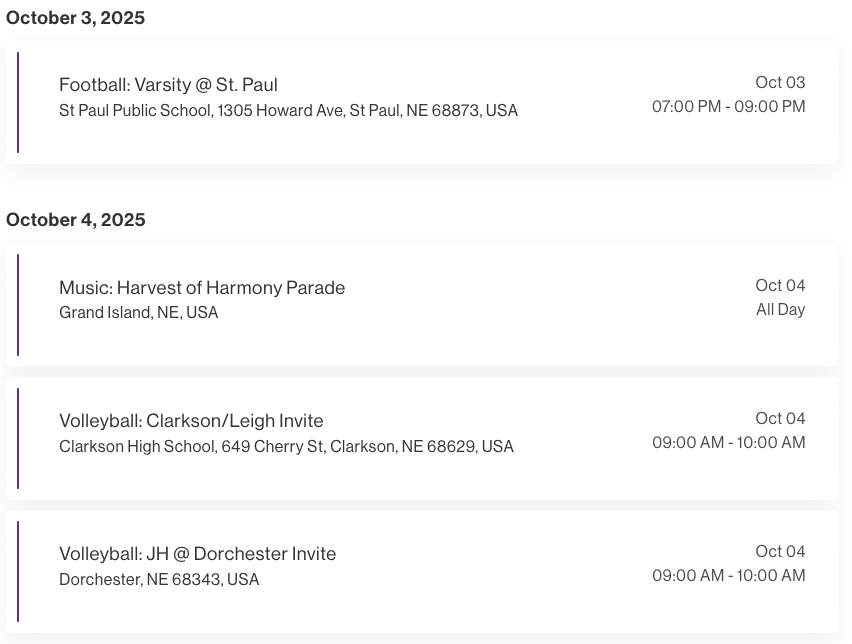Click the Dorchester, NE 68343 location
This screenshot has height=644, width=852.
159,580
